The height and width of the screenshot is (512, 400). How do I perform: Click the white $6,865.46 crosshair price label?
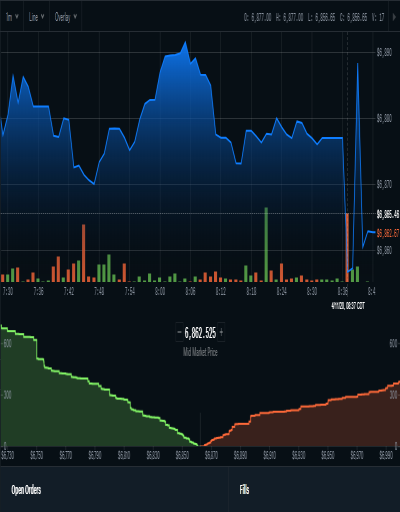388,214
